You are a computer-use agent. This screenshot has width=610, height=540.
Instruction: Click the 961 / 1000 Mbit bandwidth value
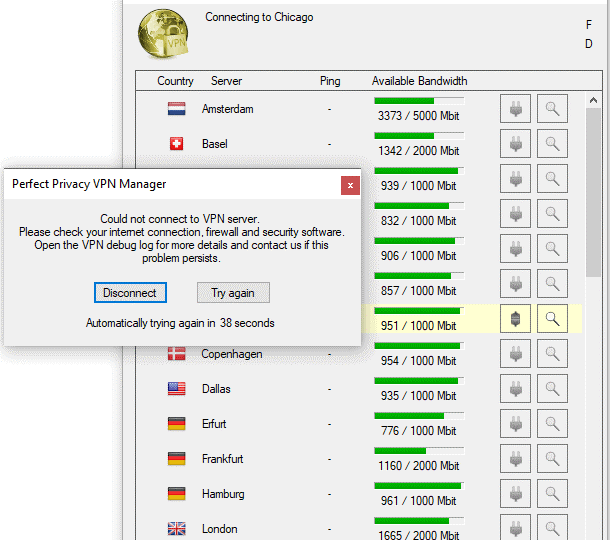click(x=419, y=501)
